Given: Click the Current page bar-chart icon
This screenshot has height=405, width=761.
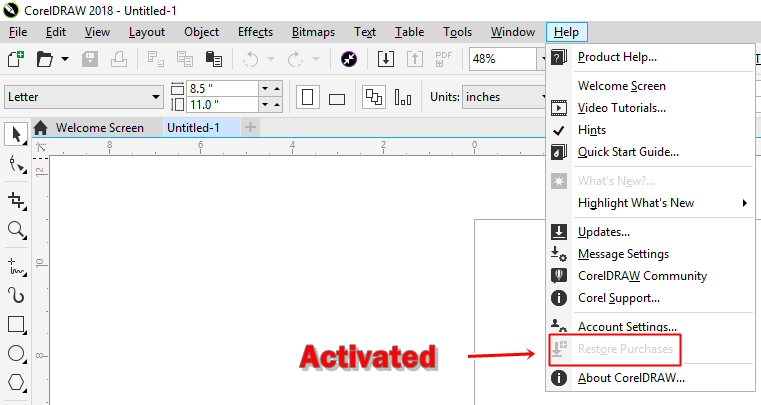Looking at the screenshot, I should coord(403,97).
